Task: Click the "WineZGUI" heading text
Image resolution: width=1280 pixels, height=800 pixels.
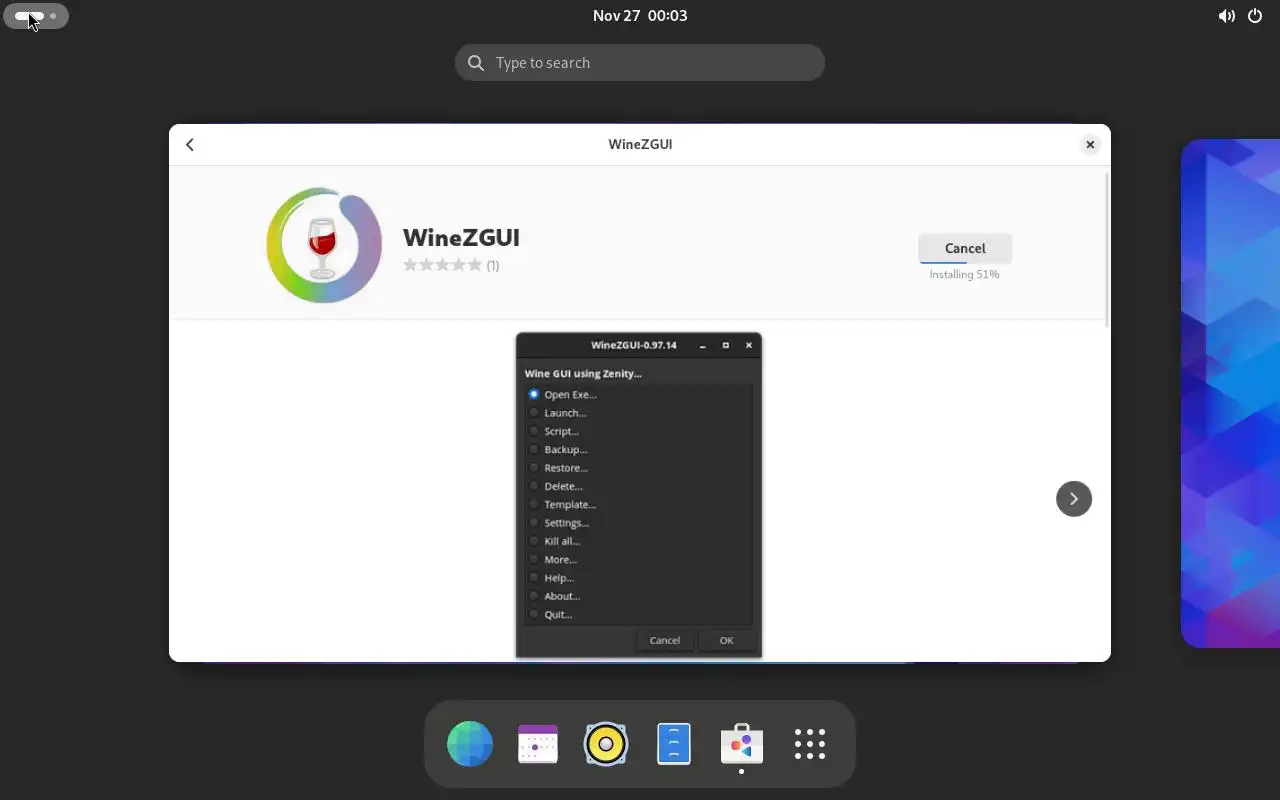Action: 461,238
